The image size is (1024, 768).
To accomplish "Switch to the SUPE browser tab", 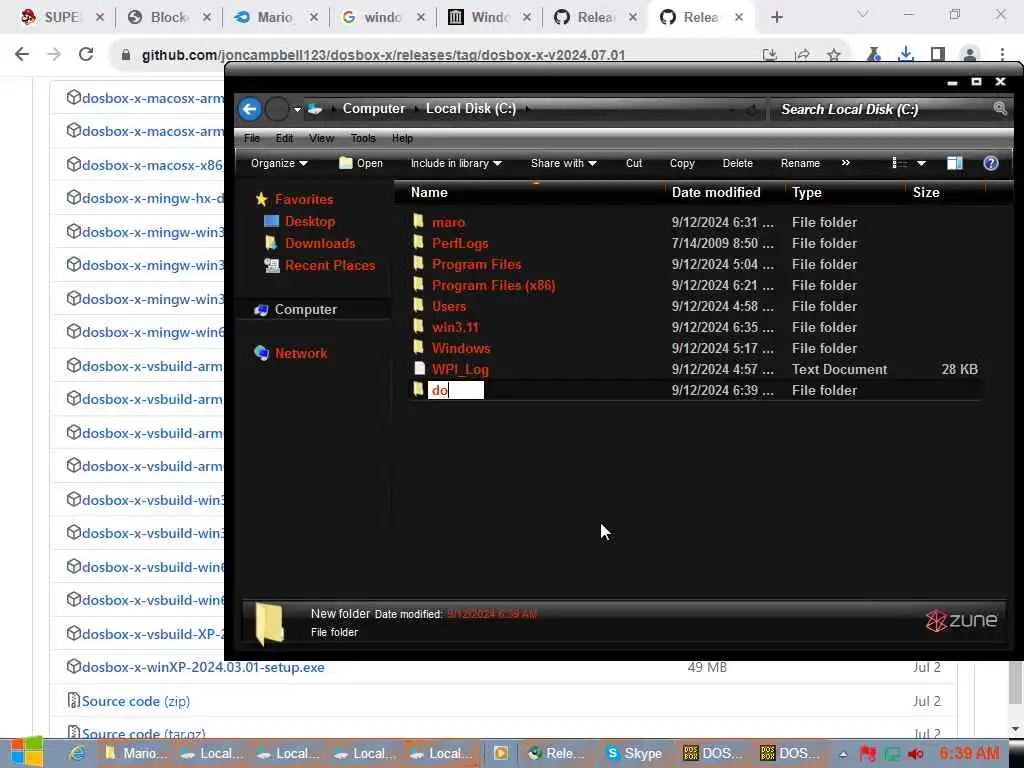I will coord(60,17).
